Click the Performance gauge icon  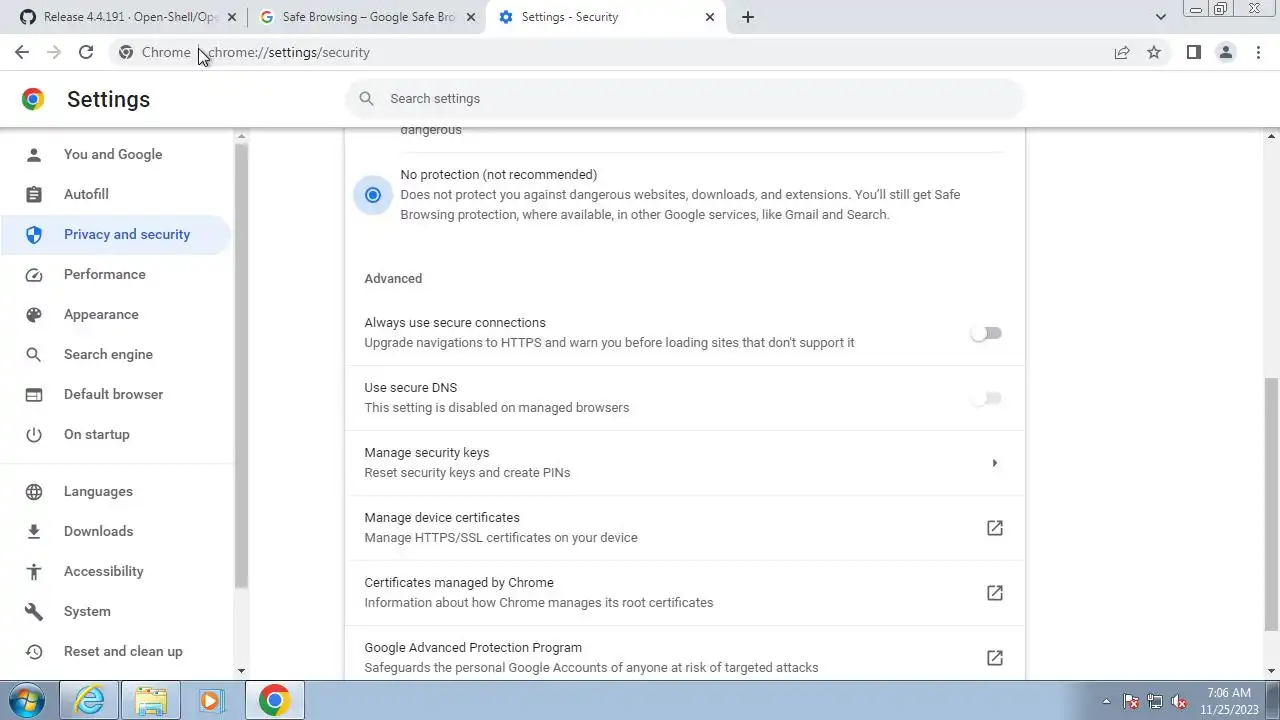click(x=34, y=274)
